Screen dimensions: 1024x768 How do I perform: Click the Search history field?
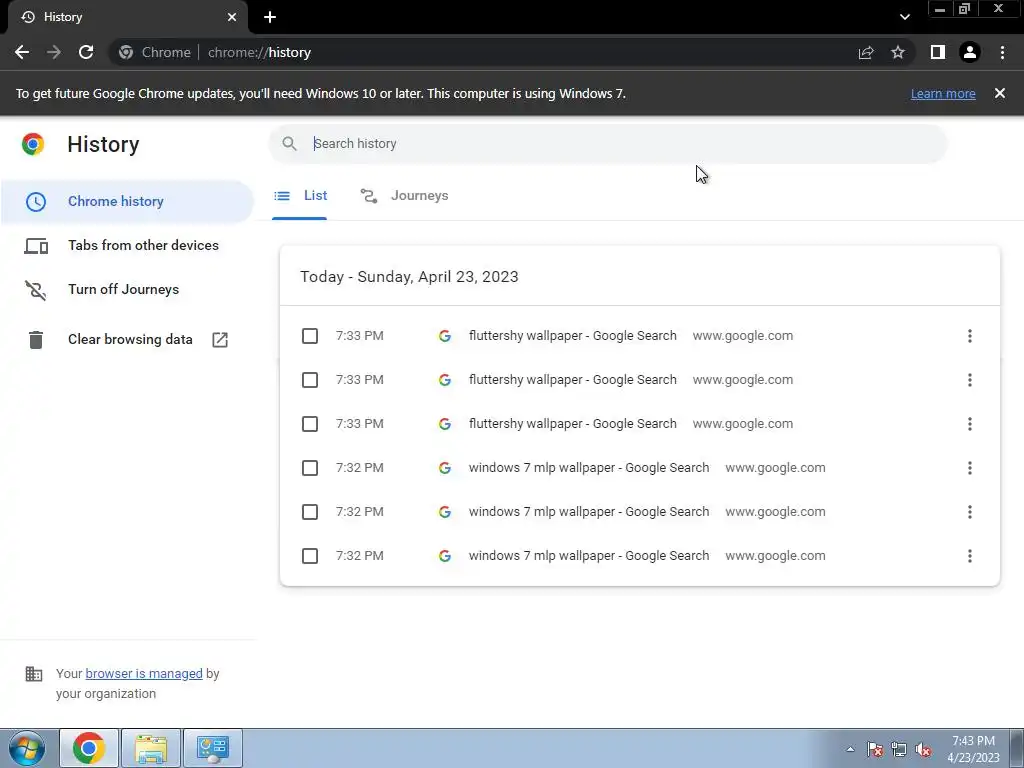[607, 144]
